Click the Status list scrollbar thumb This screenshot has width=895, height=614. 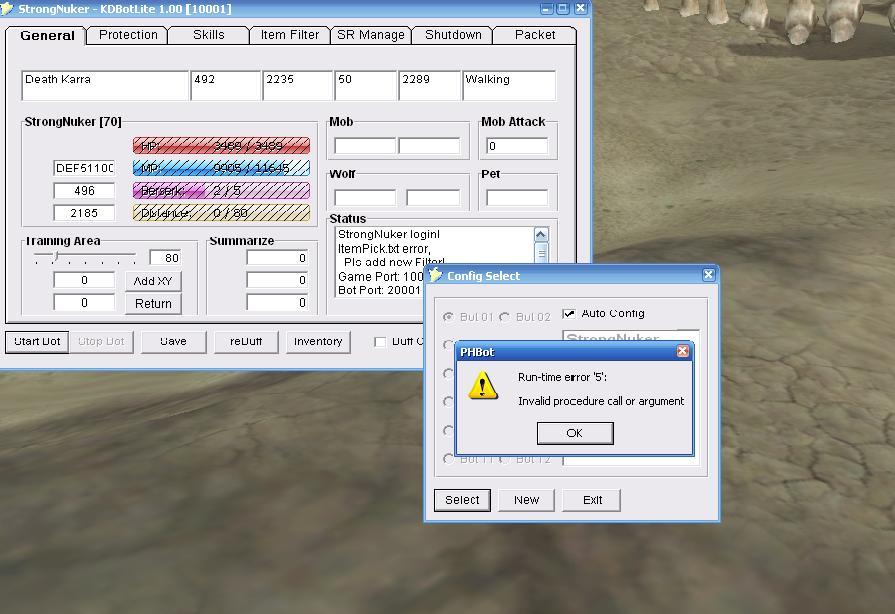pos(542,252)
